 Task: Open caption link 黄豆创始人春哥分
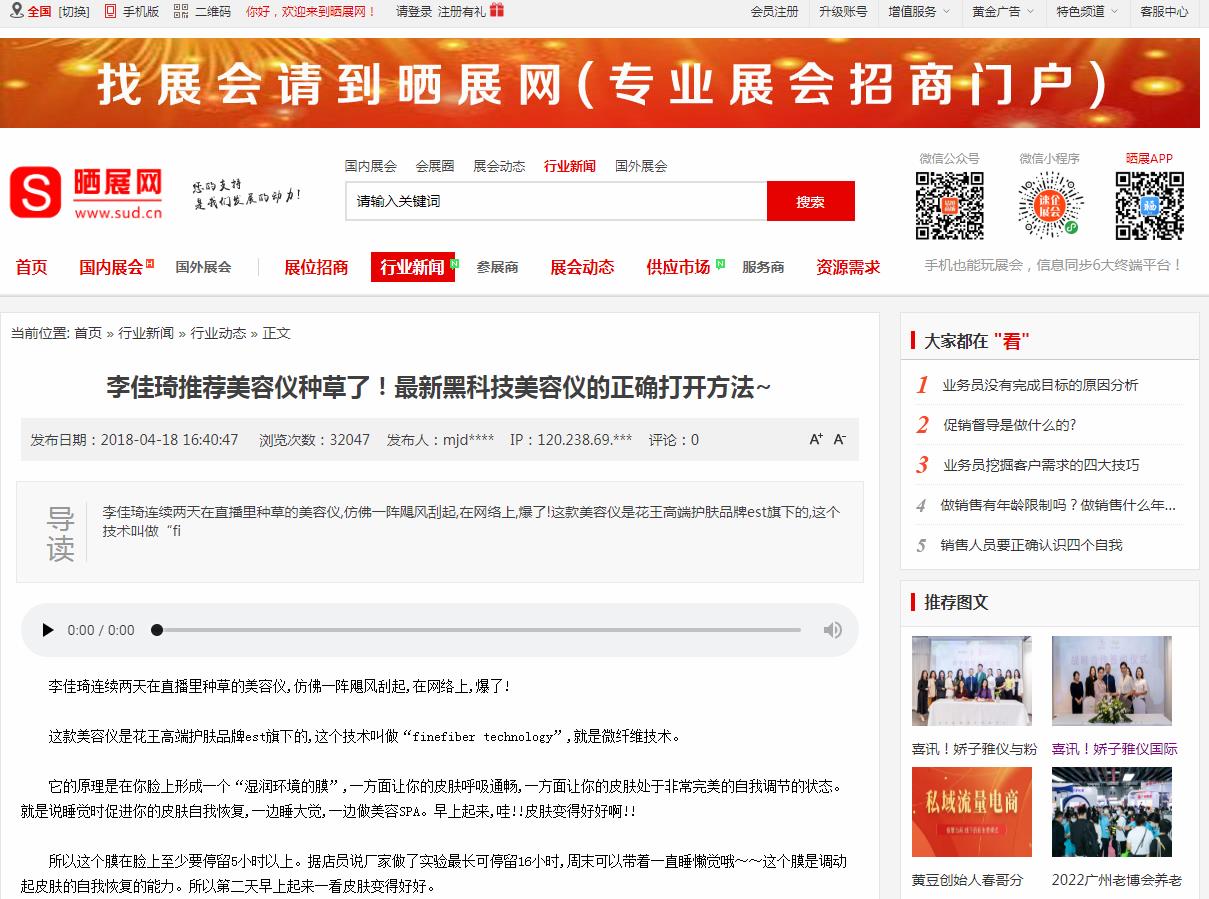pos(968,880)
